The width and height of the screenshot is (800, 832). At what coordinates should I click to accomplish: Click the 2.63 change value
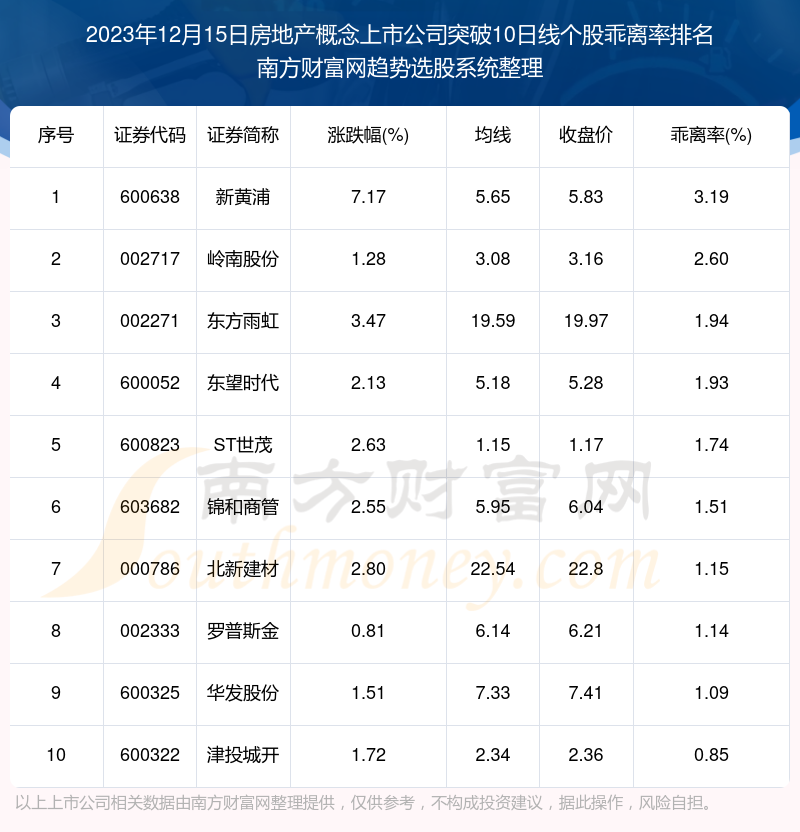point(368,445)
